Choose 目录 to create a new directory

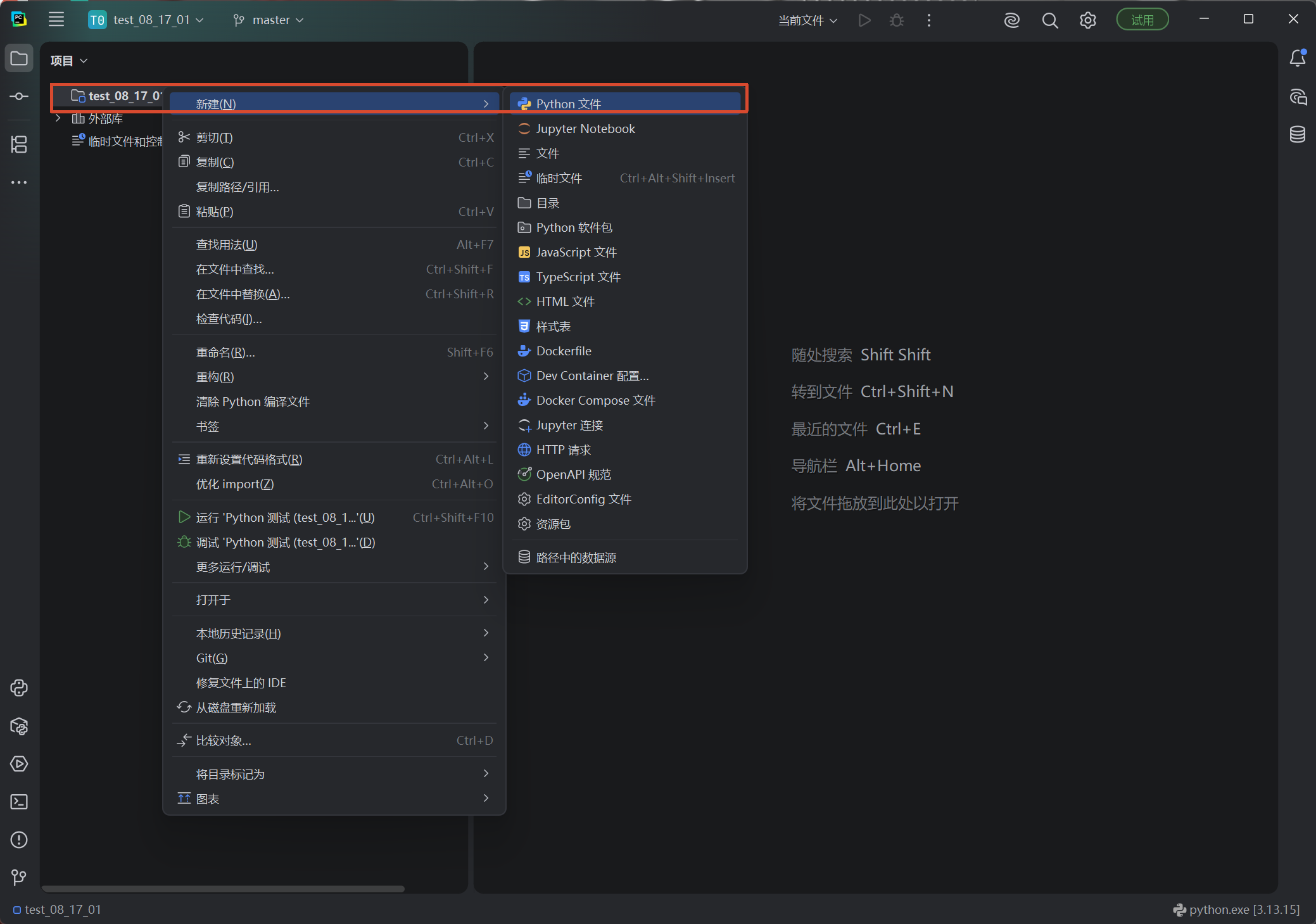tap(625, 203)
